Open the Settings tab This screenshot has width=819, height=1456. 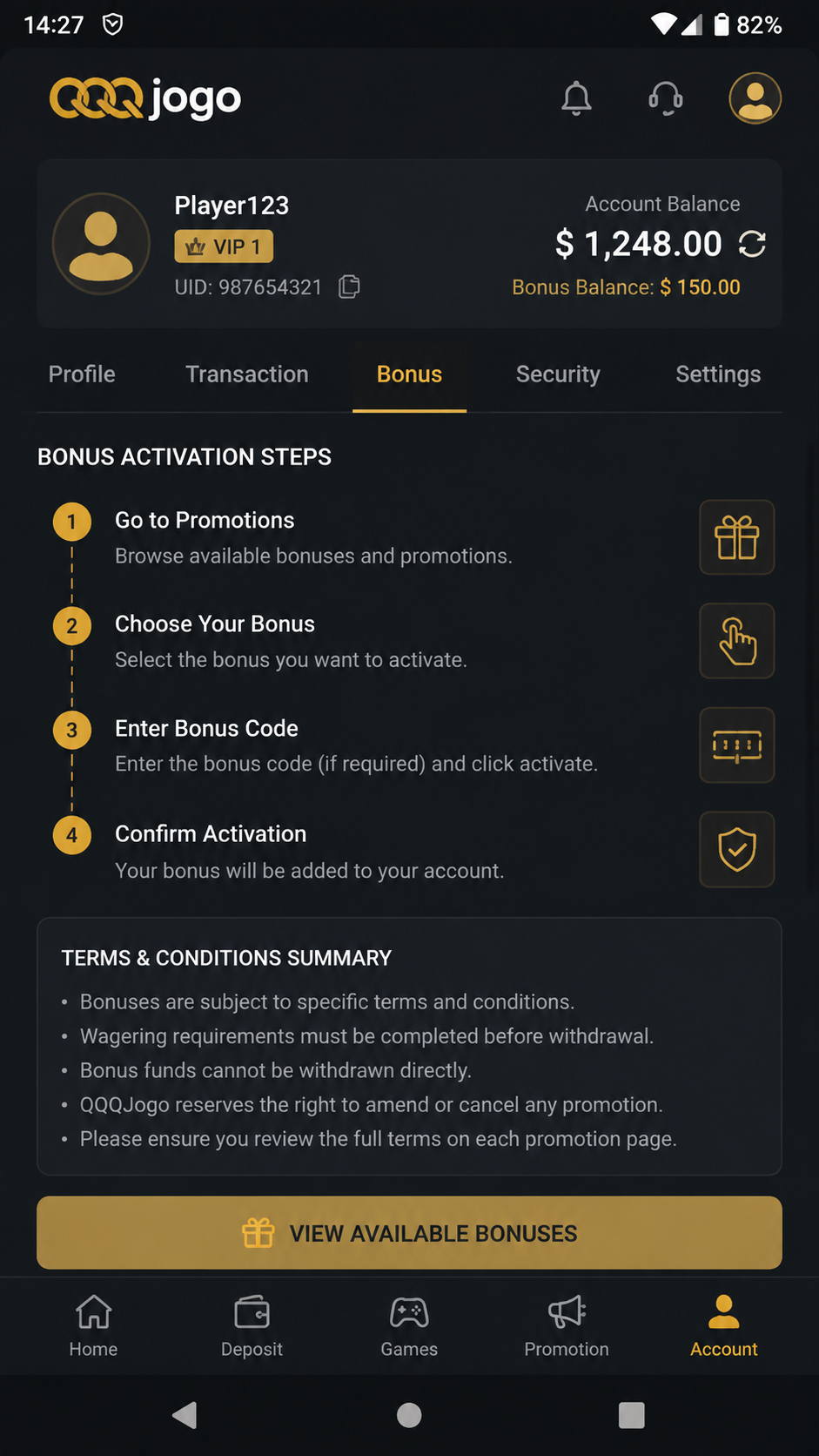[x=718, y=374]
